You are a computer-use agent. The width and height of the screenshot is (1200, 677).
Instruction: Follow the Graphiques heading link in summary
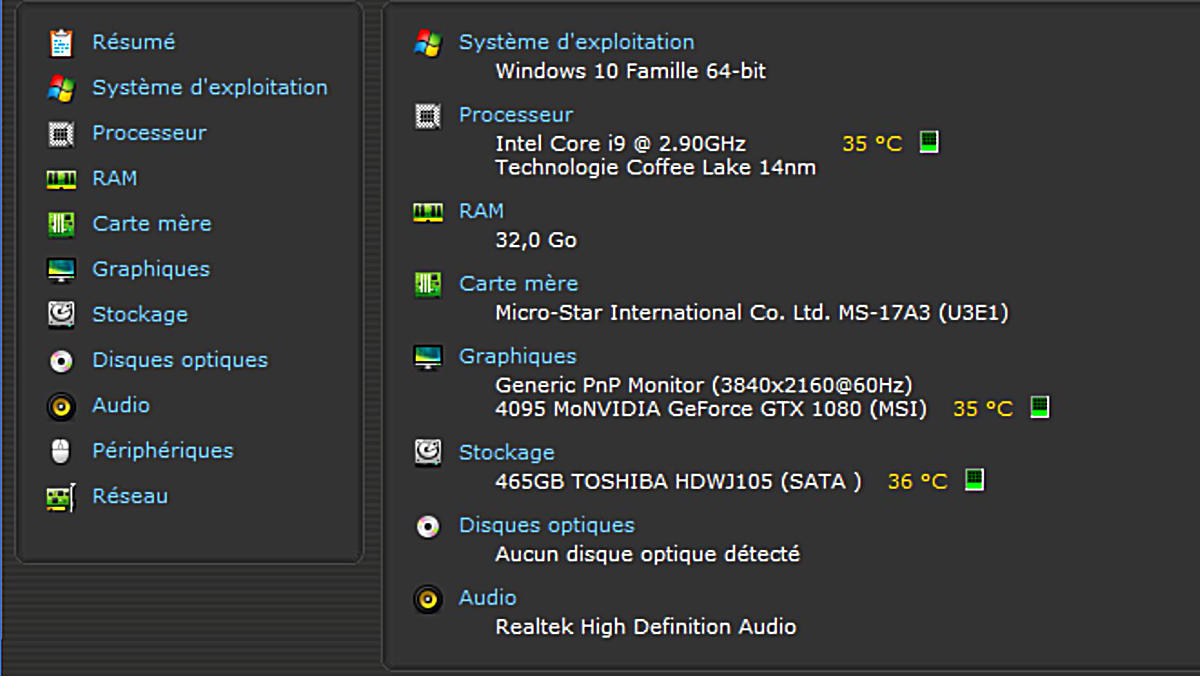(518, 357)
